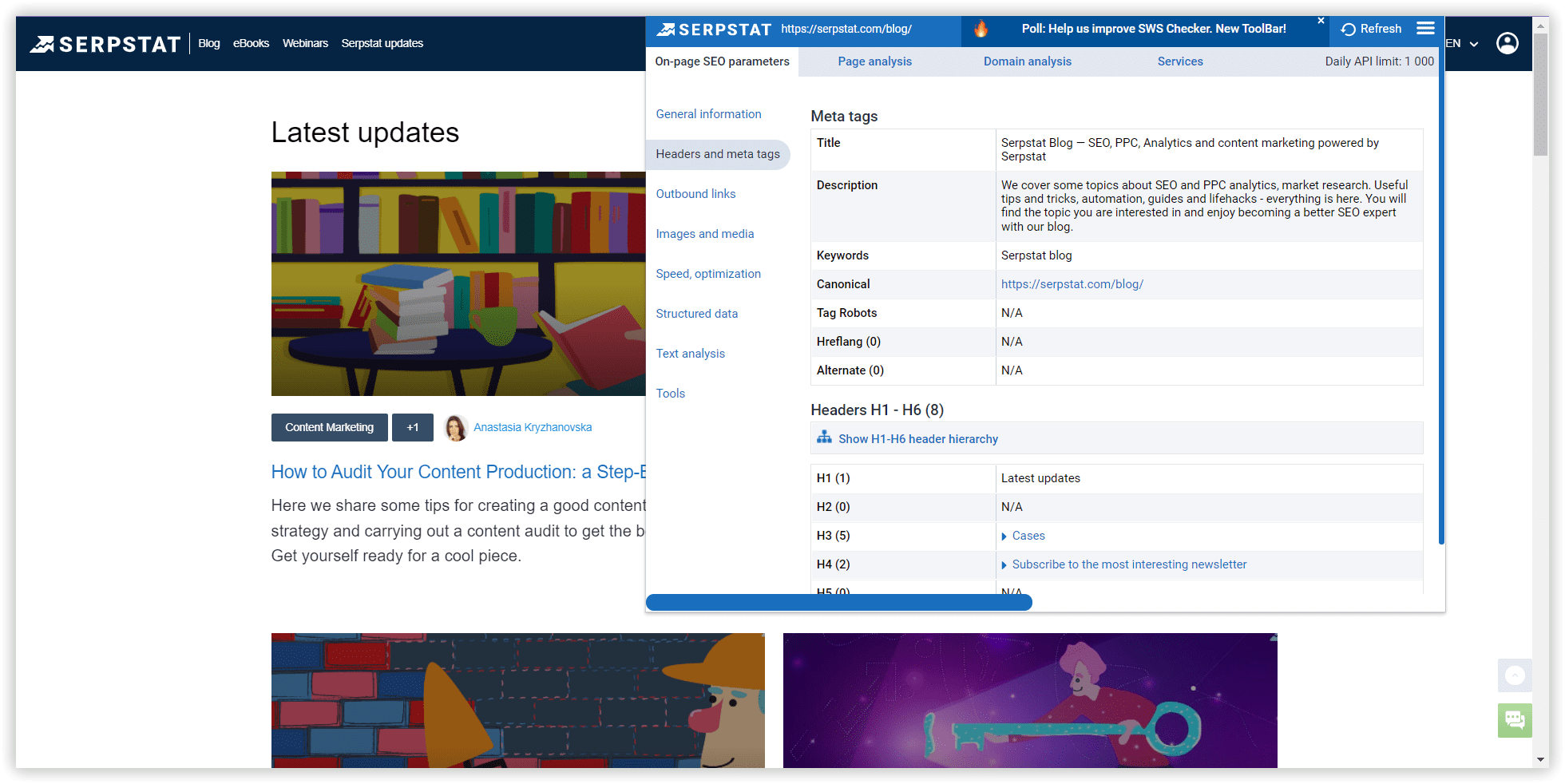Open the Tools section

click(670, 394)
